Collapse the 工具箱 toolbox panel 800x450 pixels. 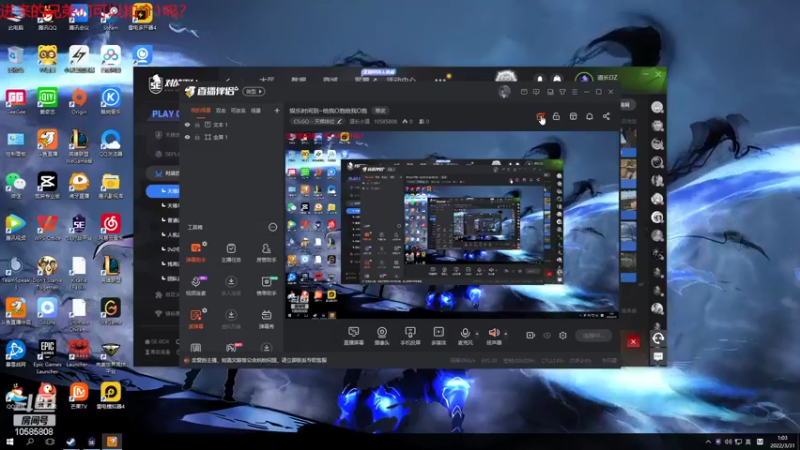pos(273,227)
